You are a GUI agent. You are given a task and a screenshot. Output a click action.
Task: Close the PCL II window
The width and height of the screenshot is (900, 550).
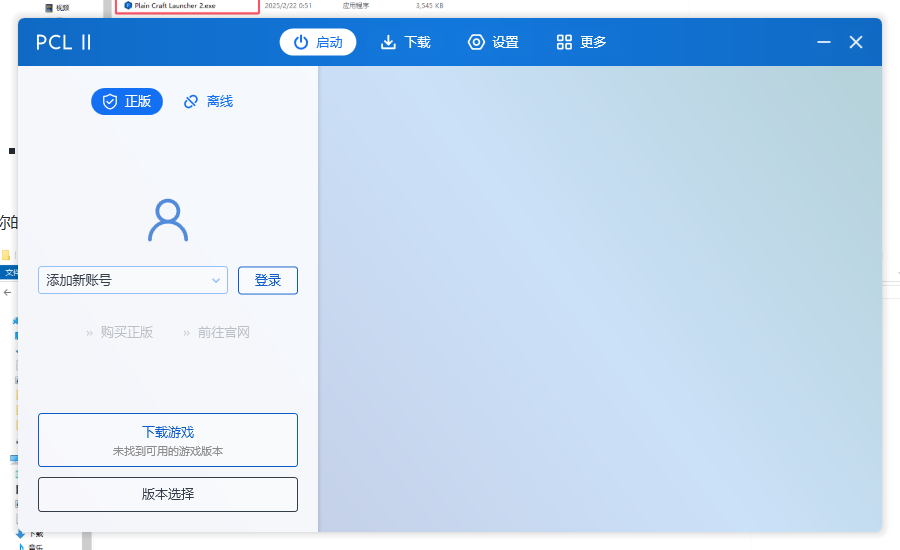pyautogui.click(x=856, y=42)
